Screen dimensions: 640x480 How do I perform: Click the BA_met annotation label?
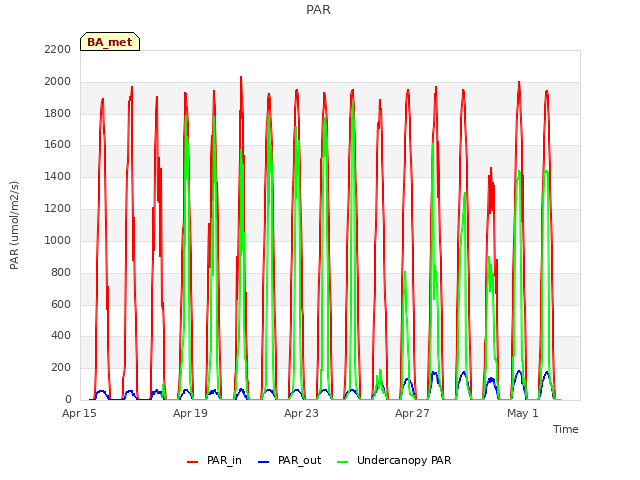tap(110, 42)
